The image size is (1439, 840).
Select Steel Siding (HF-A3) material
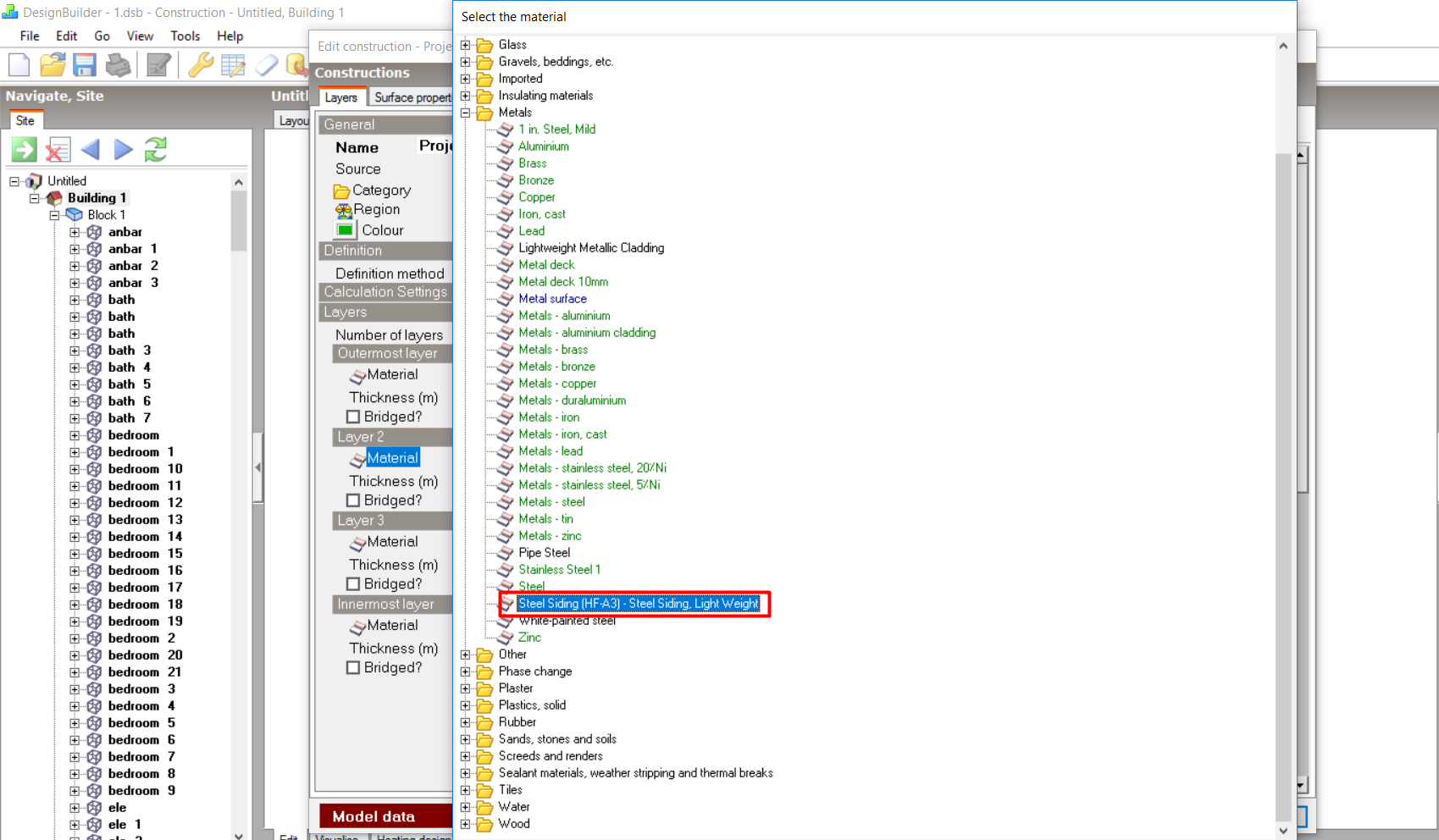[x=639, y=604]
